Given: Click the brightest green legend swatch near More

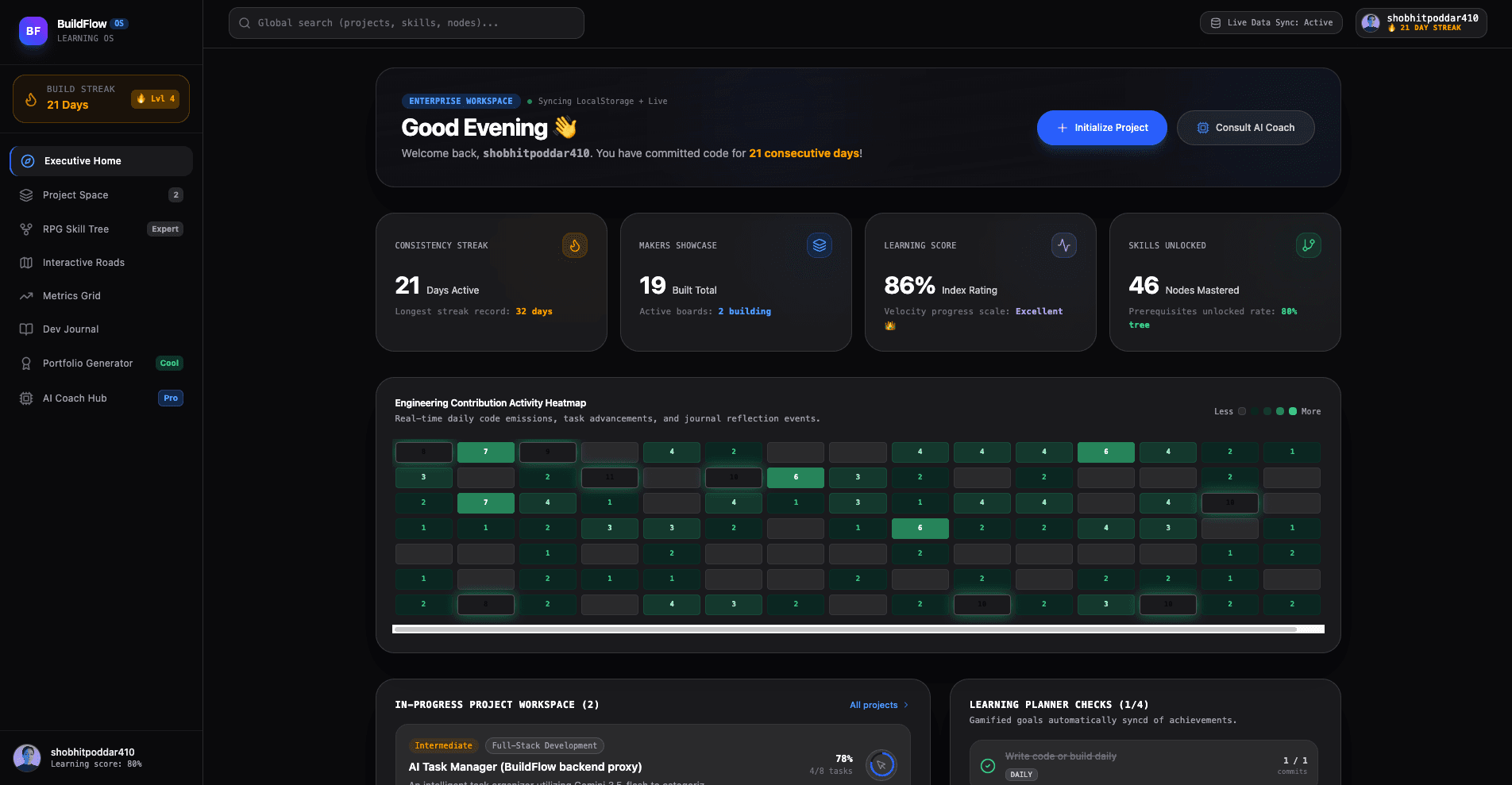Looking at the screenshot, I should click(x=1293, y=411).
